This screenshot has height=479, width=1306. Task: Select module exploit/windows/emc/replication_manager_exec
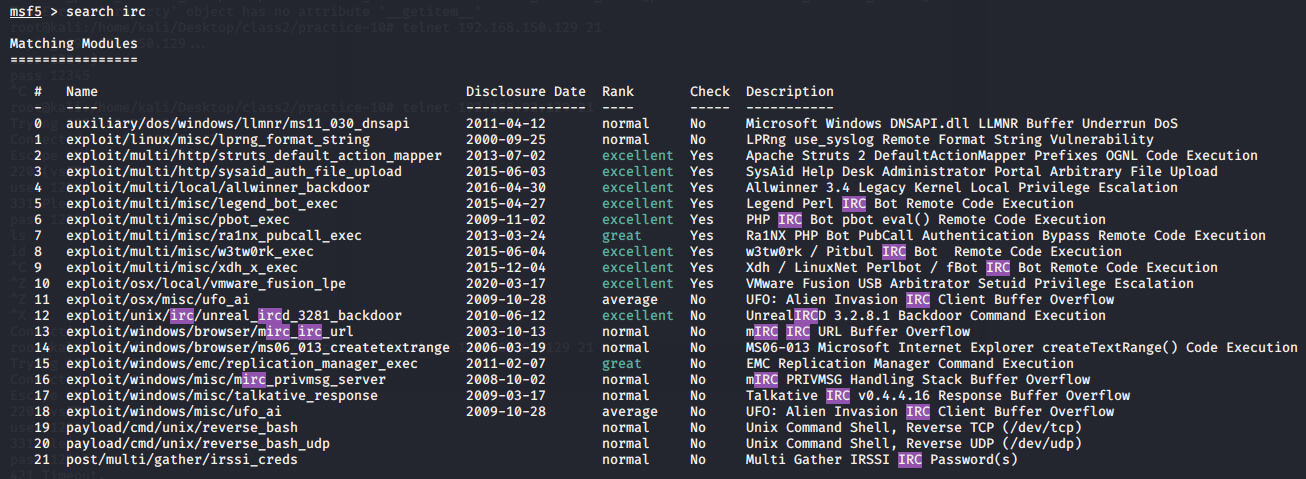tap(242, 364)
